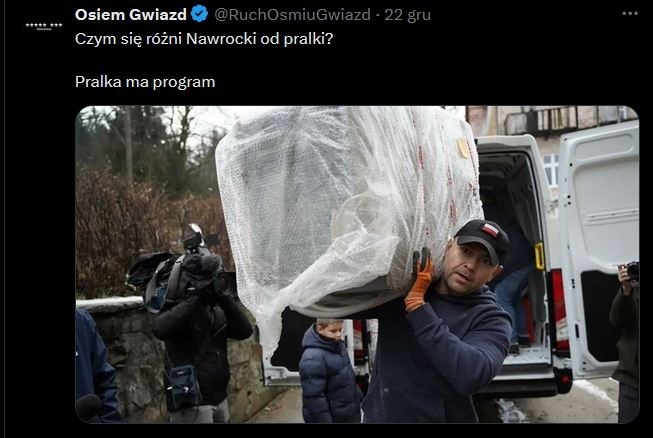Click the van's red tail light
653x438 pixels.
tap(558, 308)
